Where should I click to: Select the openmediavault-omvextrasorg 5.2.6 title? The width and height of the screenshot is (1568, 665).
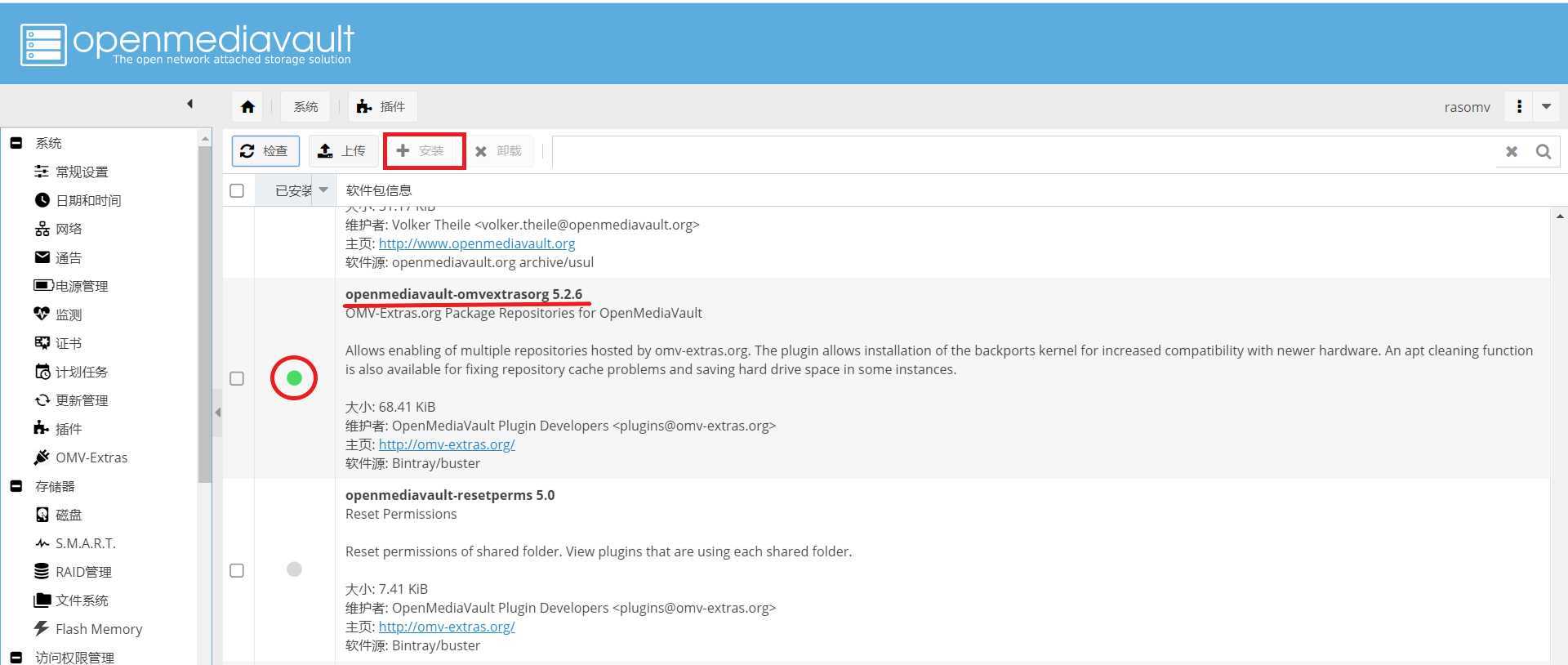(x=464, y=294)
